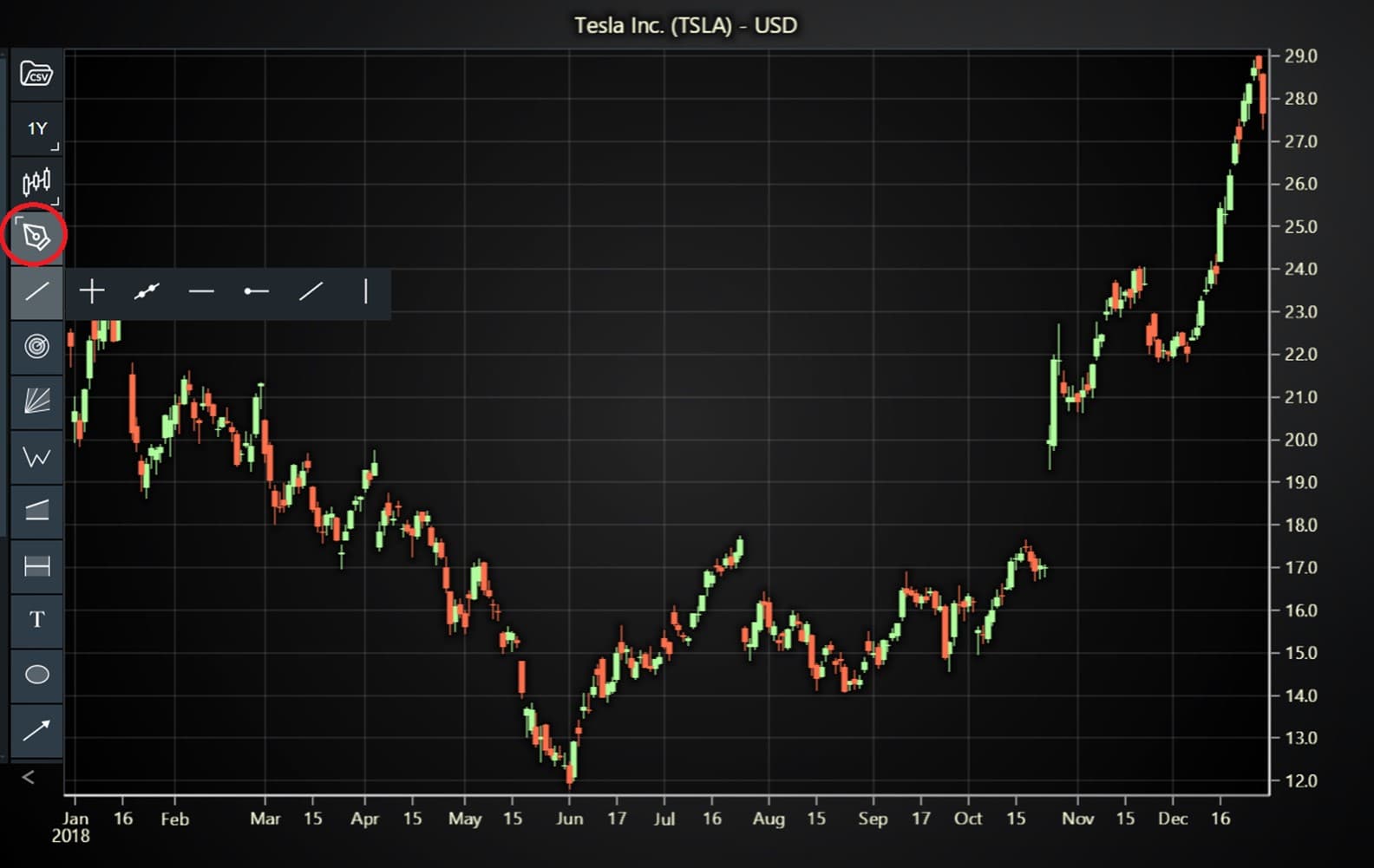Select the T text annotation tool
The width and height of the screenshot is (1374, 868).
pos(36,620)
